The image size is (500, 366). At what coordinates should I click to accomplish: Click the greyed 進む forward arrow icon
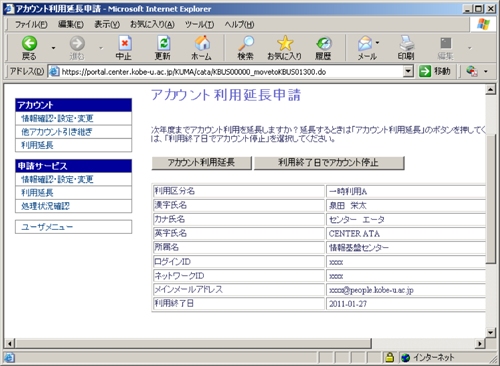77,43
